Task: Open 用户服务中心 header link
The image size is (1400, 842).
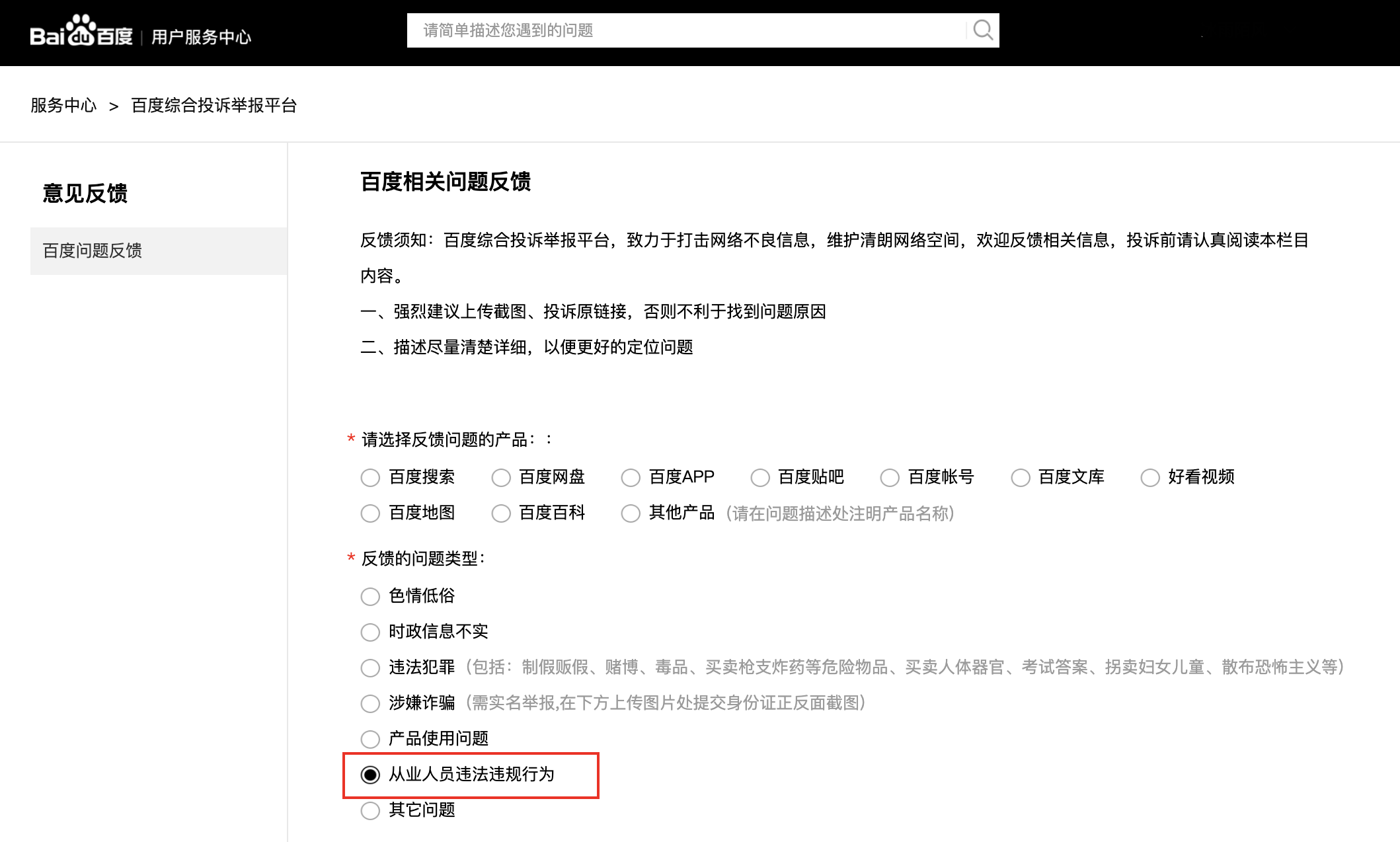Action: 202,36
